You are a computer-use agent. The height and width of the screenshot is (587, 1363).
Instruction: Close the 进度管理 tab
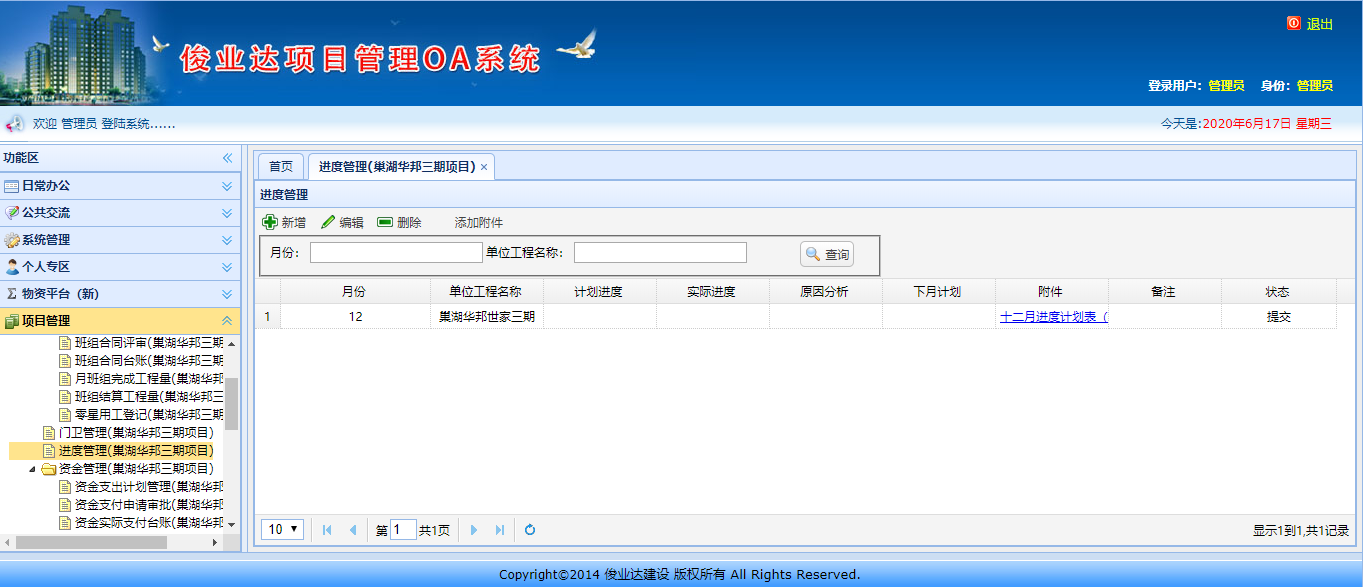[x=484, y=168]
